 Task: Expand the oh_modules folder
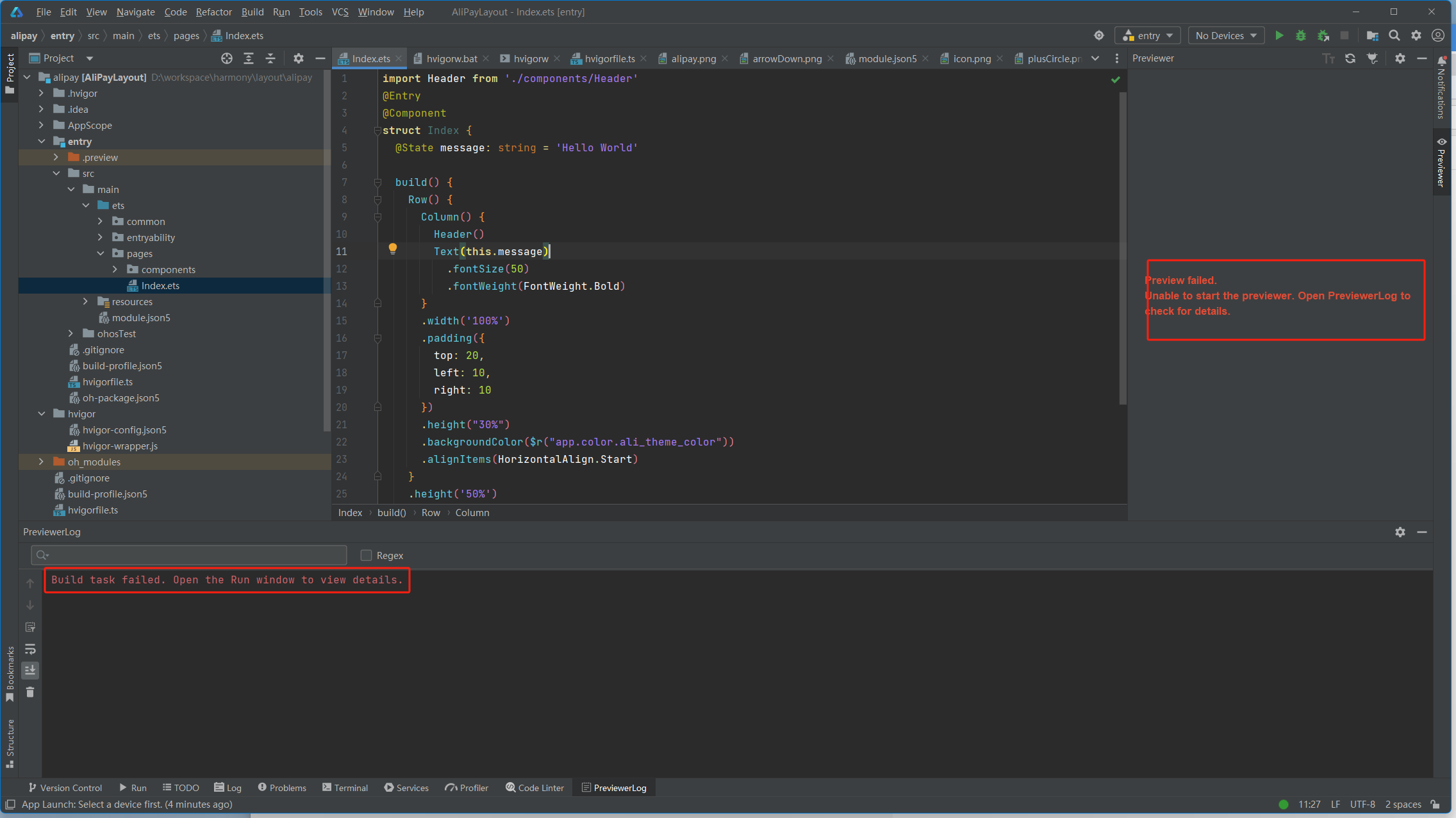tap(42, 462)
